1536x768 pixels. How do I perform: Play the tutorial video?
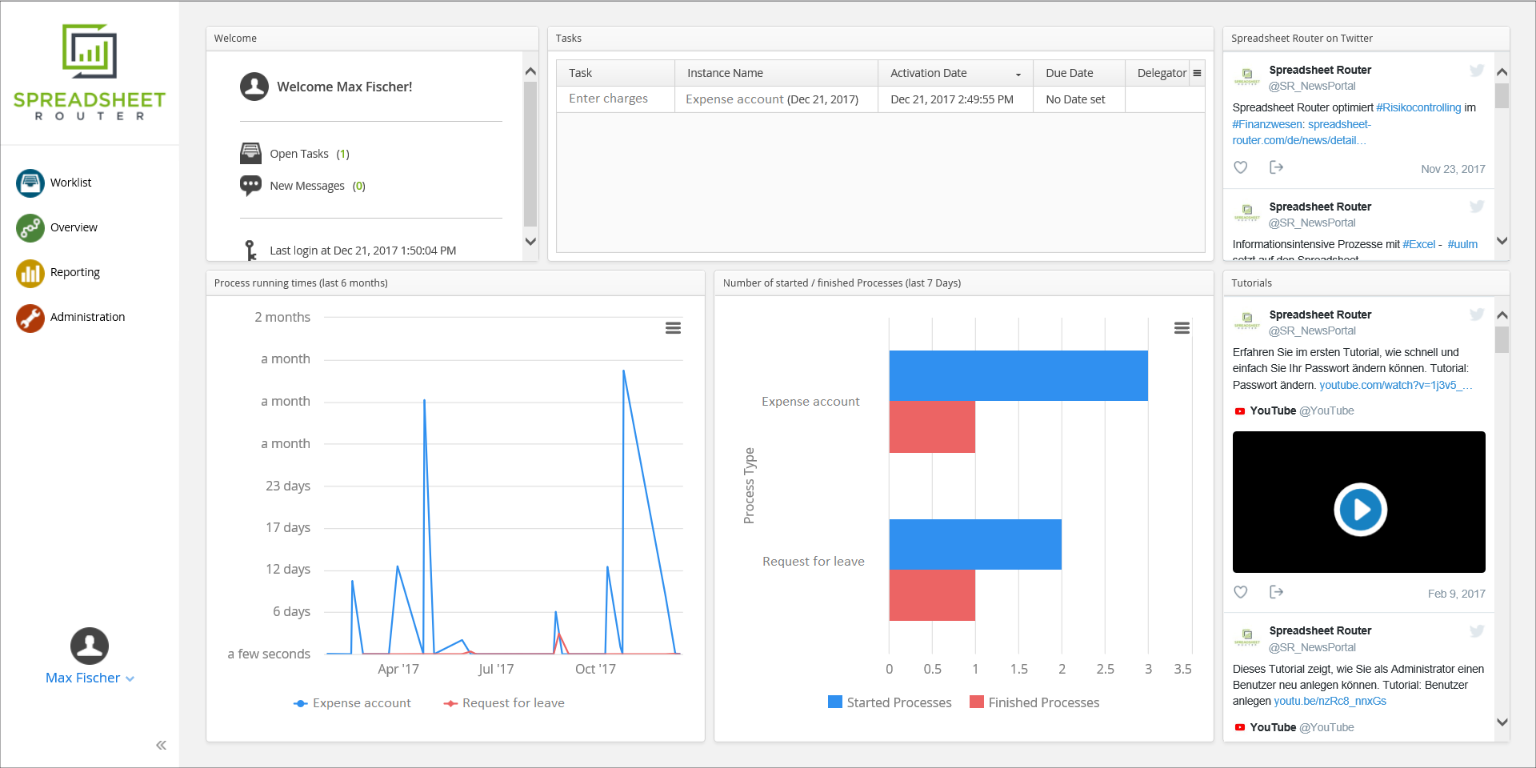click(x=1359, y=509)
